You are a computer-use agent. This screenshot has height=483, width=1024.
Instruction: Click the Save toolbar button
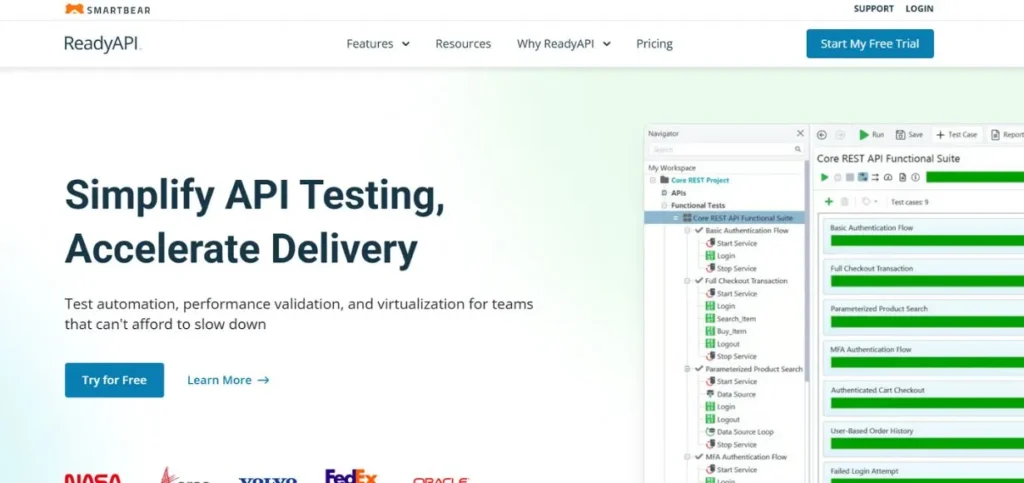tap(909, 134)
